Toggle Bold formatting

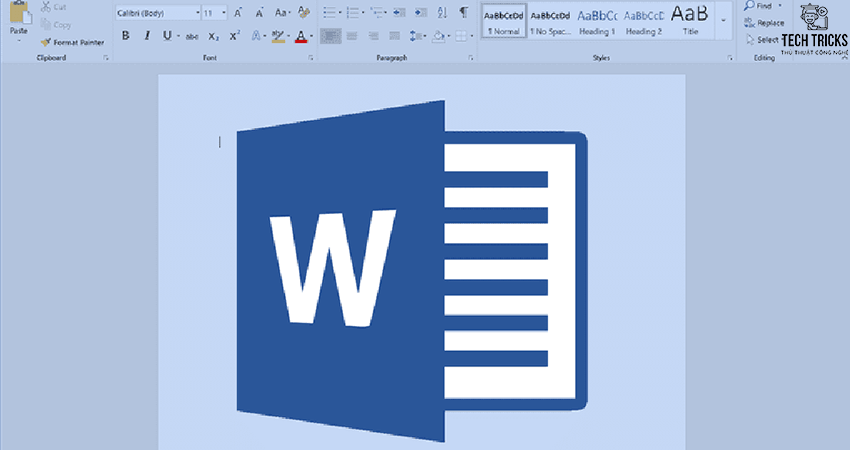(126, 36)
